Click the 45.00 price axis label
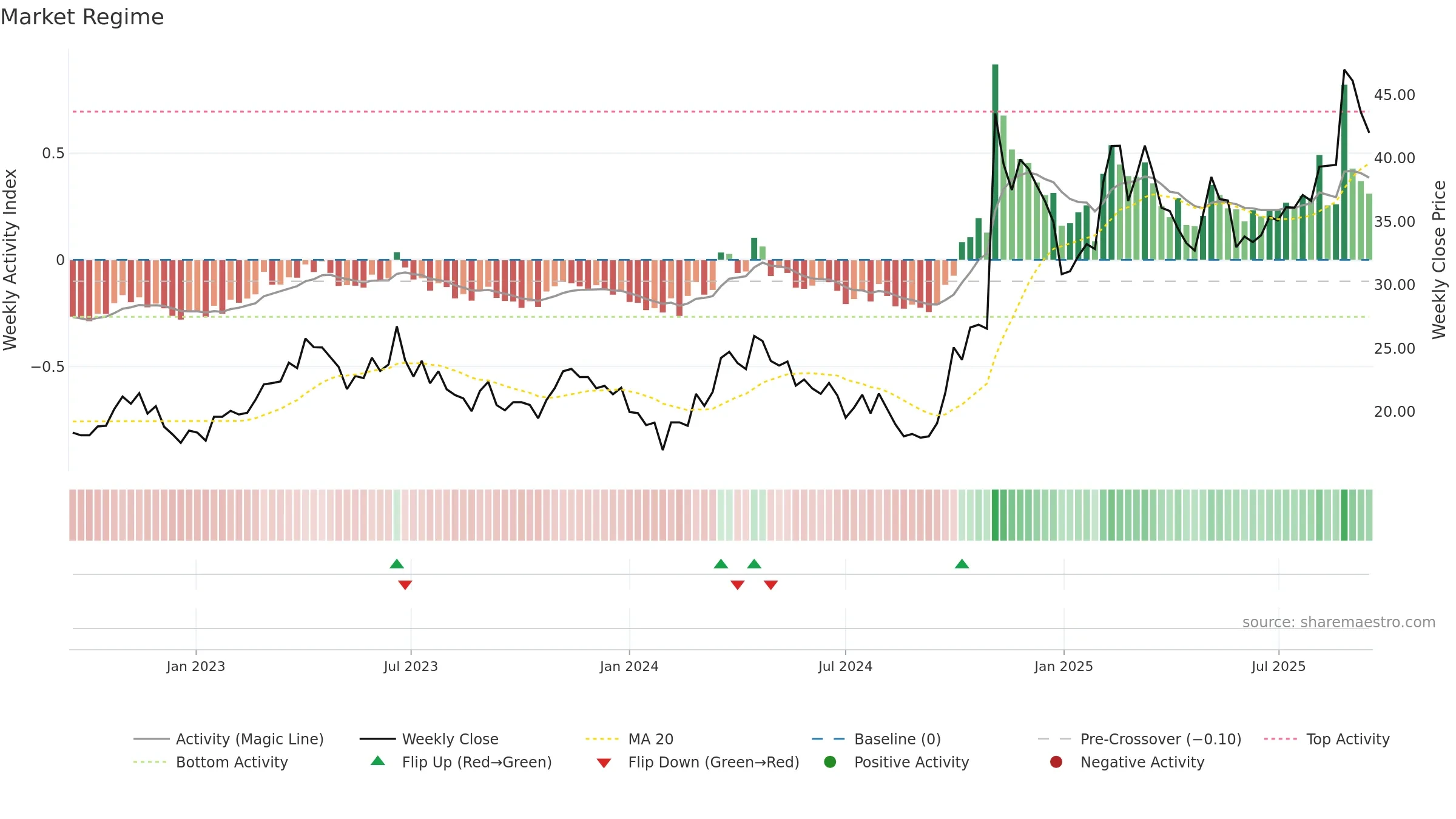The height and width of the screenshot is (819, 1456). (x=1395, y=95)
